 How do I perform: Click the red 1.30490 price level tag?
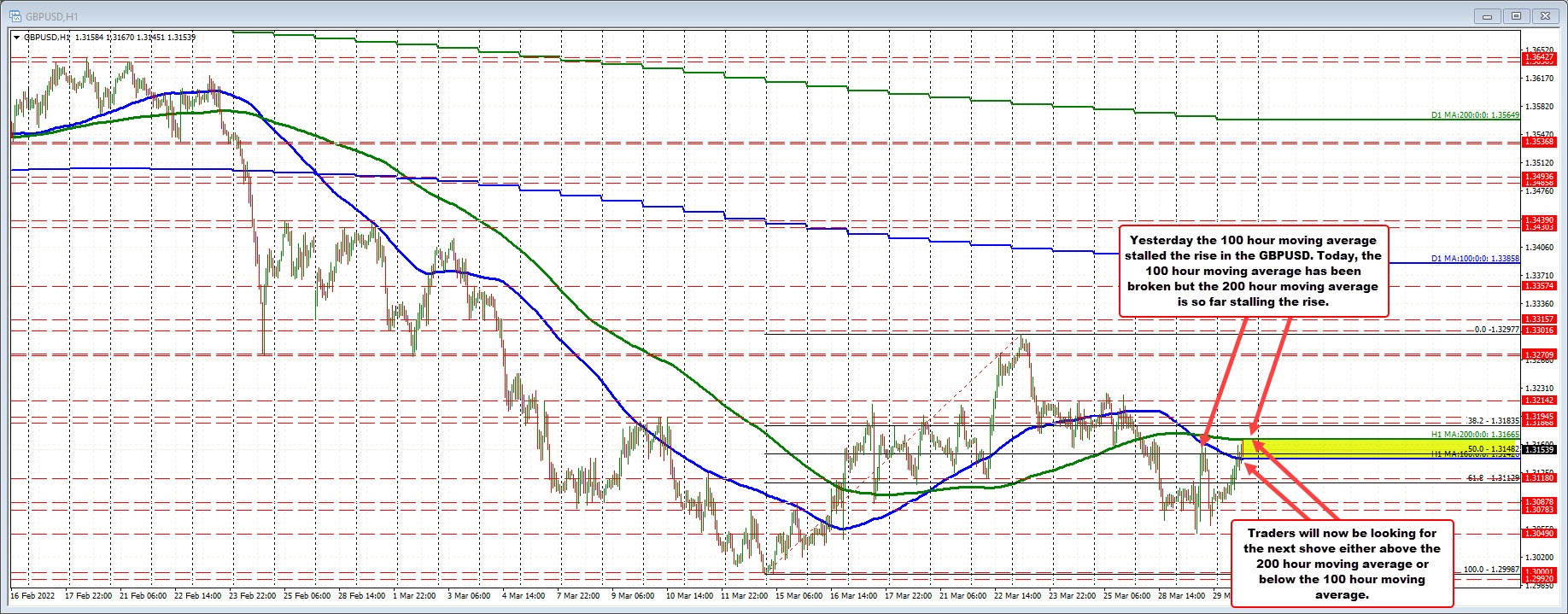(x=1539, y=533)
